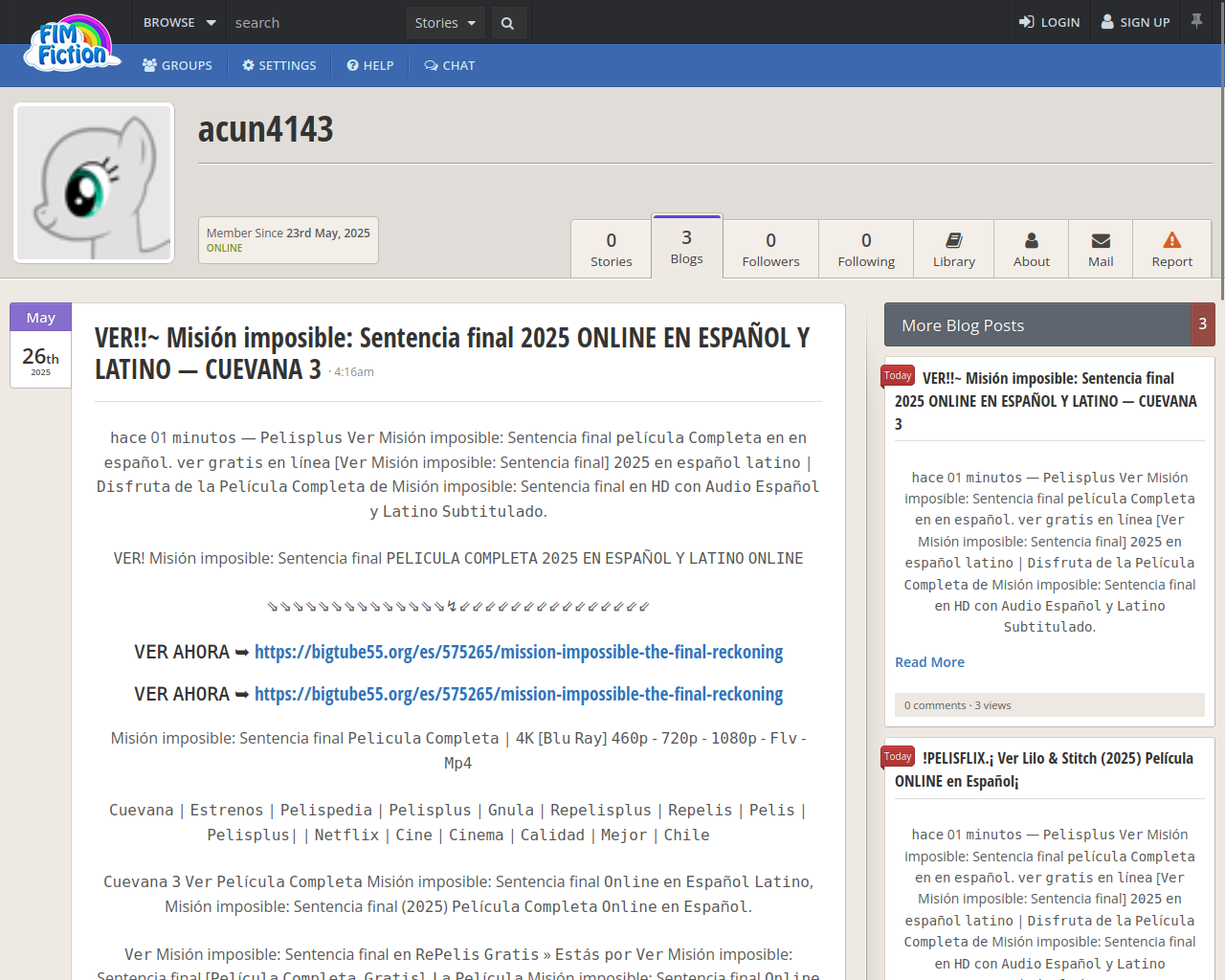Toggle the pin icon in top bar

1196,21
